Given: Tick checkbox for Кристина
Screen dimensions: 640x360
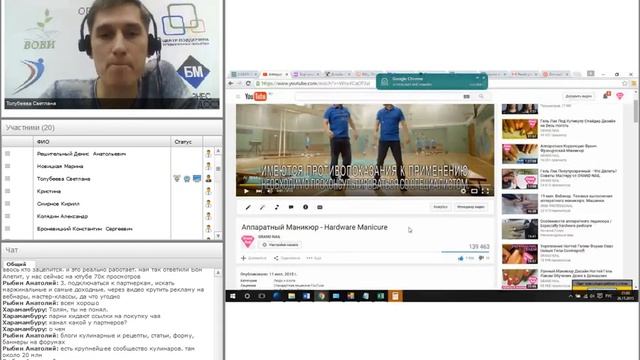Looking at the screenshot, I should (7, 191).
